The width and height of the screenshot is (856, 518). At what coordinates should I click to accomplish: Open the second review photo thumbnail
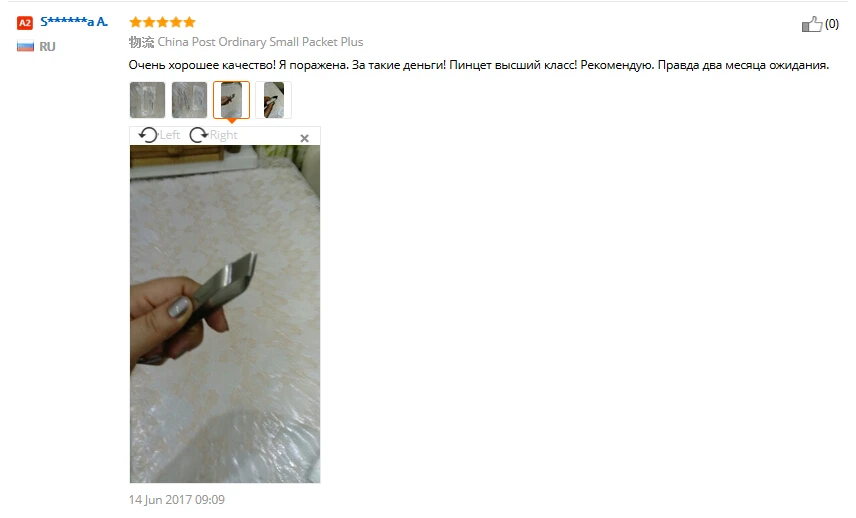(189, 100)
